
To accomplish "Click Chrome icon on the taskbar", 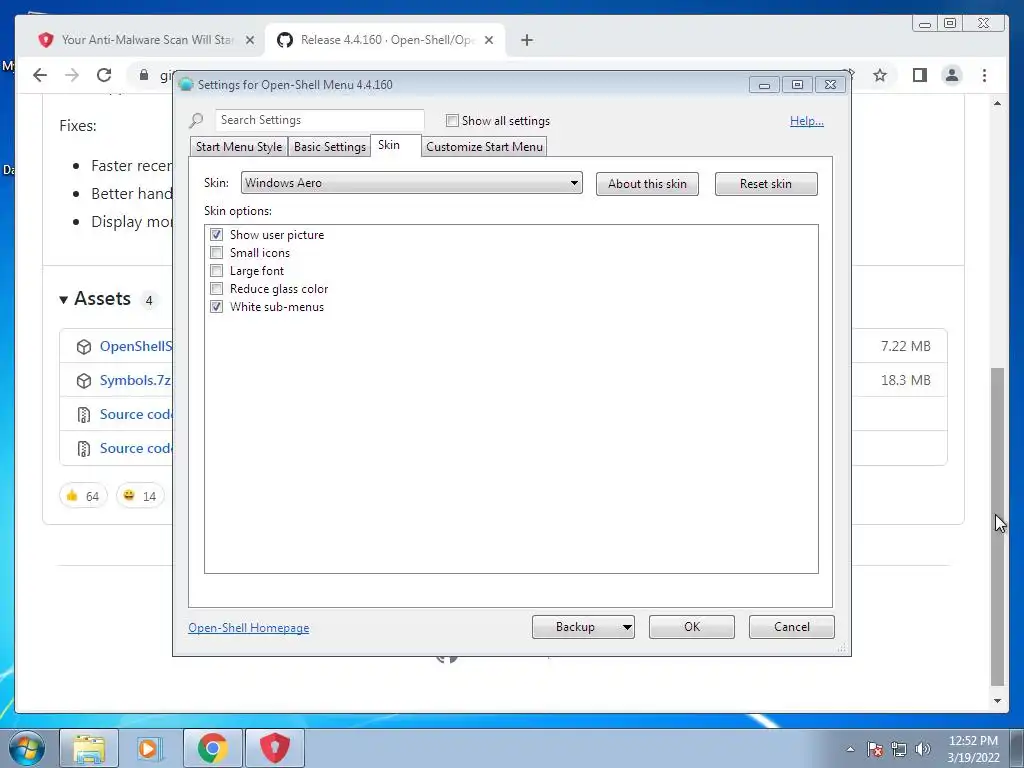I will pyautogui.click(x=212, y=748).
